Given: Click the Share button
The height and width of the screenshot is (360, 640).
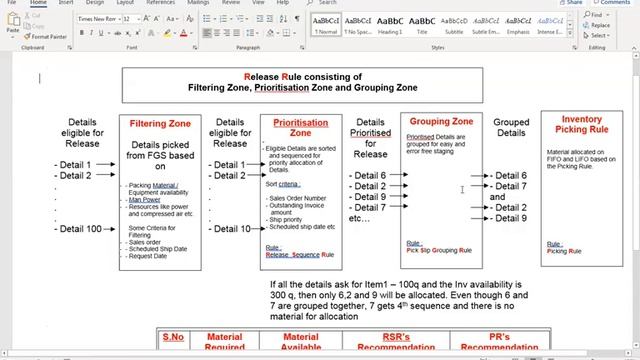Looking at the screenshot, I should tap(571, 2).
